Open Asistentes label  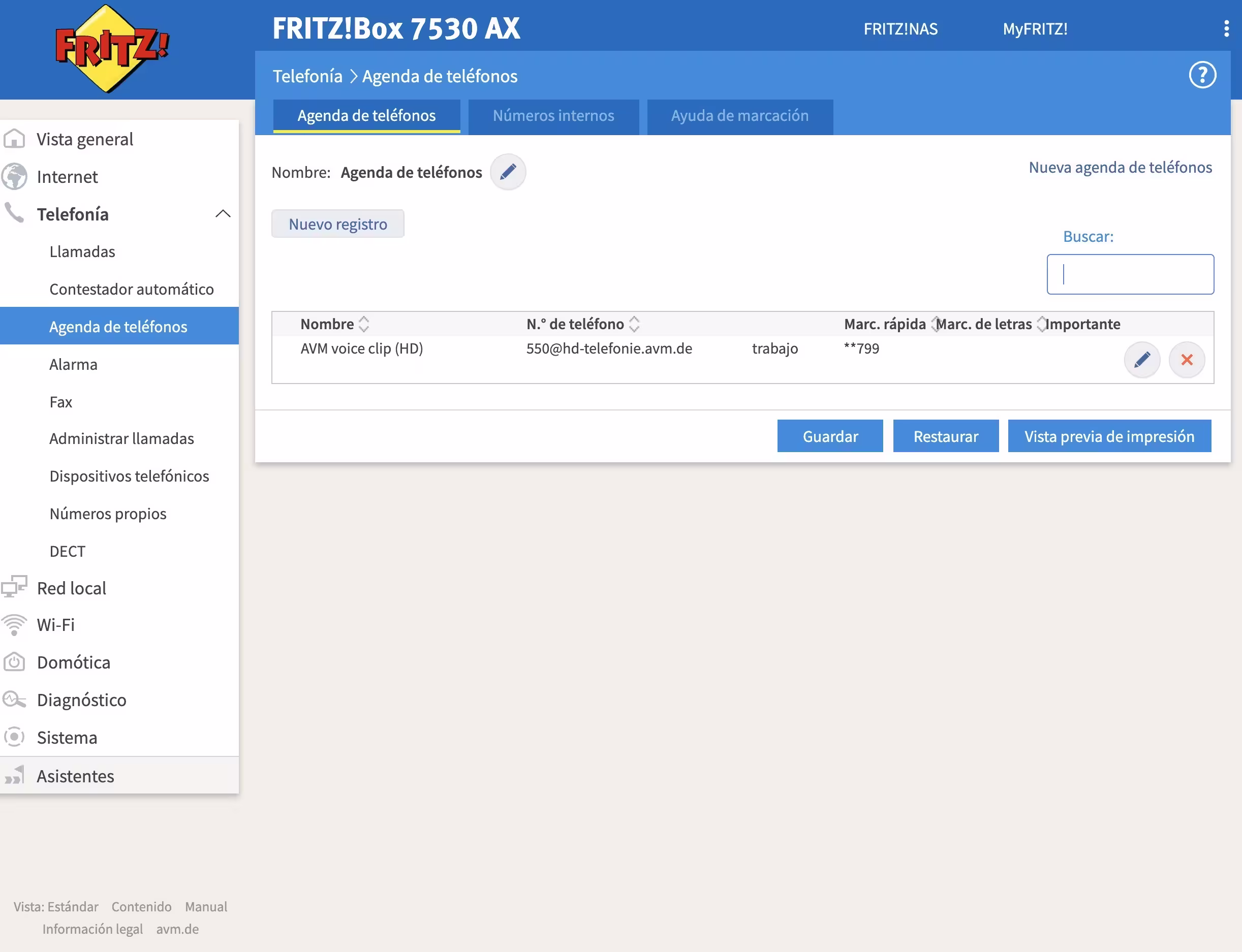75,776
